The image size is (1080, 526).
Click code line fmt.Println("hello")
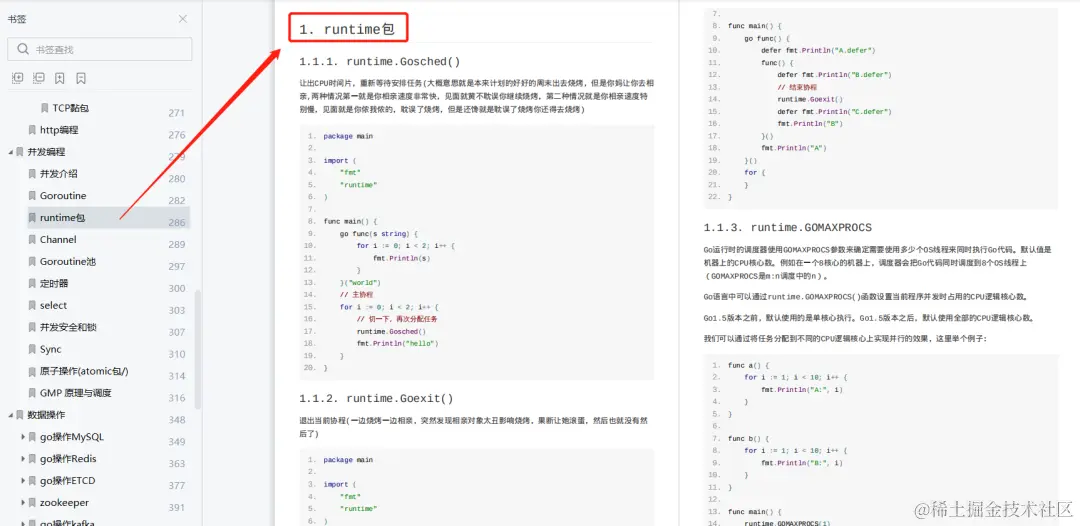coord(397,343)
